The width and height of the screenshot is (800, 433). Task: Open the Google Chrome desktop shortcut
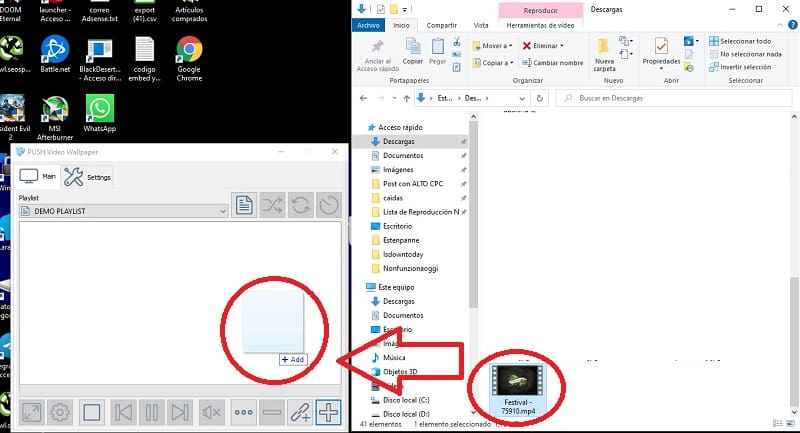point(189,59)
